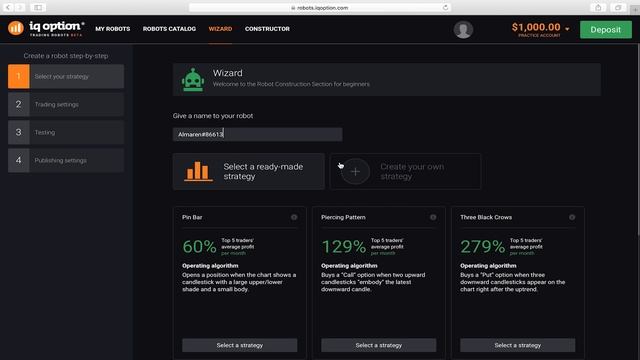Click the green Wizard robot icon
The image size is (640, 360).
[x=193, y=80]
